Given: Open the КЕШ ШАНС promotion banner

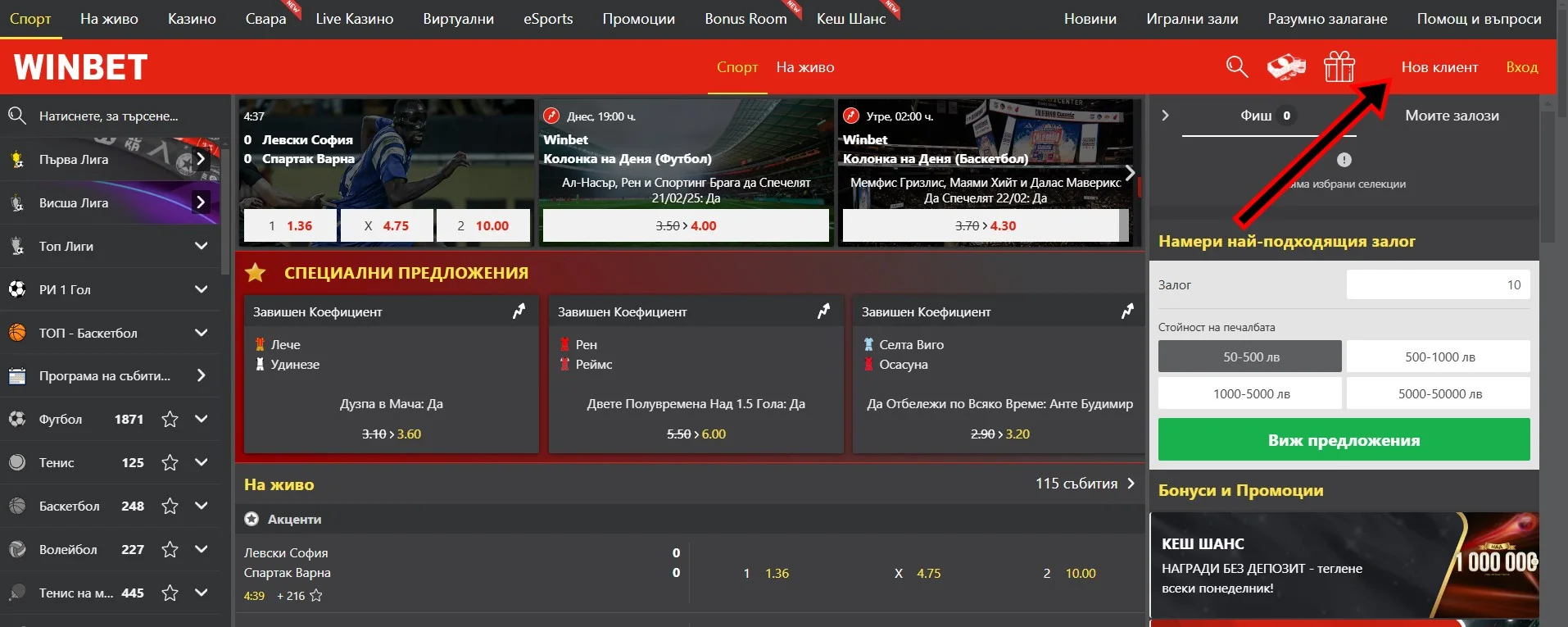Looking at the screenshot, I should (x=1344, y=565).
